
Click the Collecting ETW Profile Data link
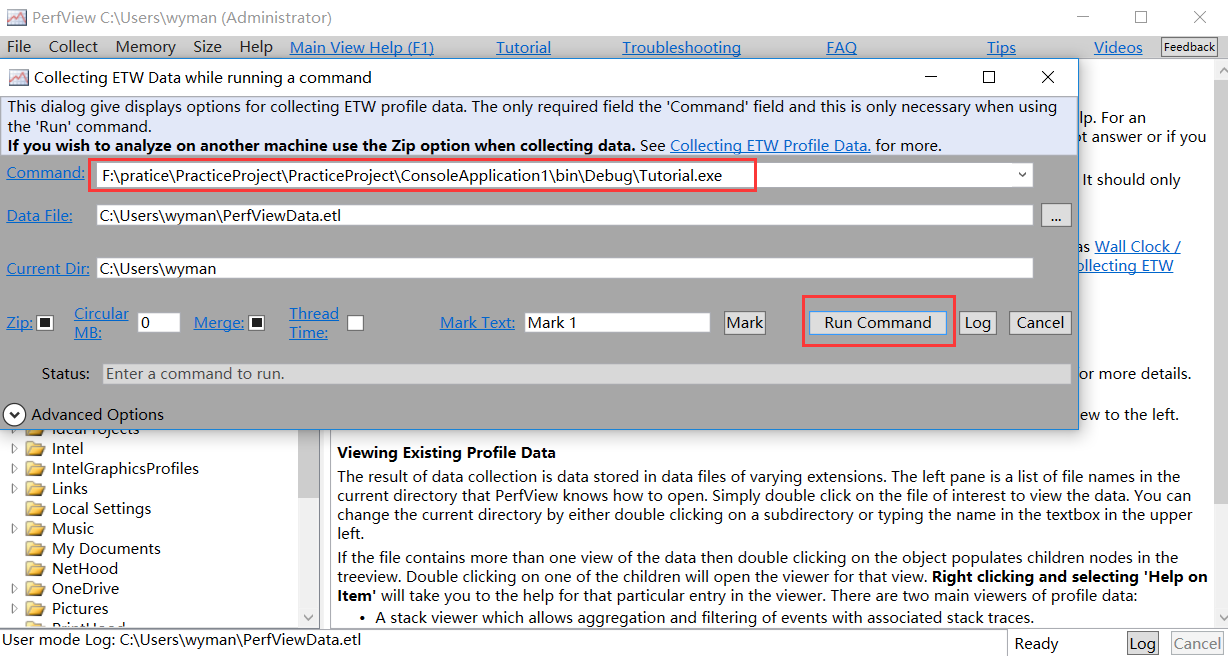(x=770, y=145)
